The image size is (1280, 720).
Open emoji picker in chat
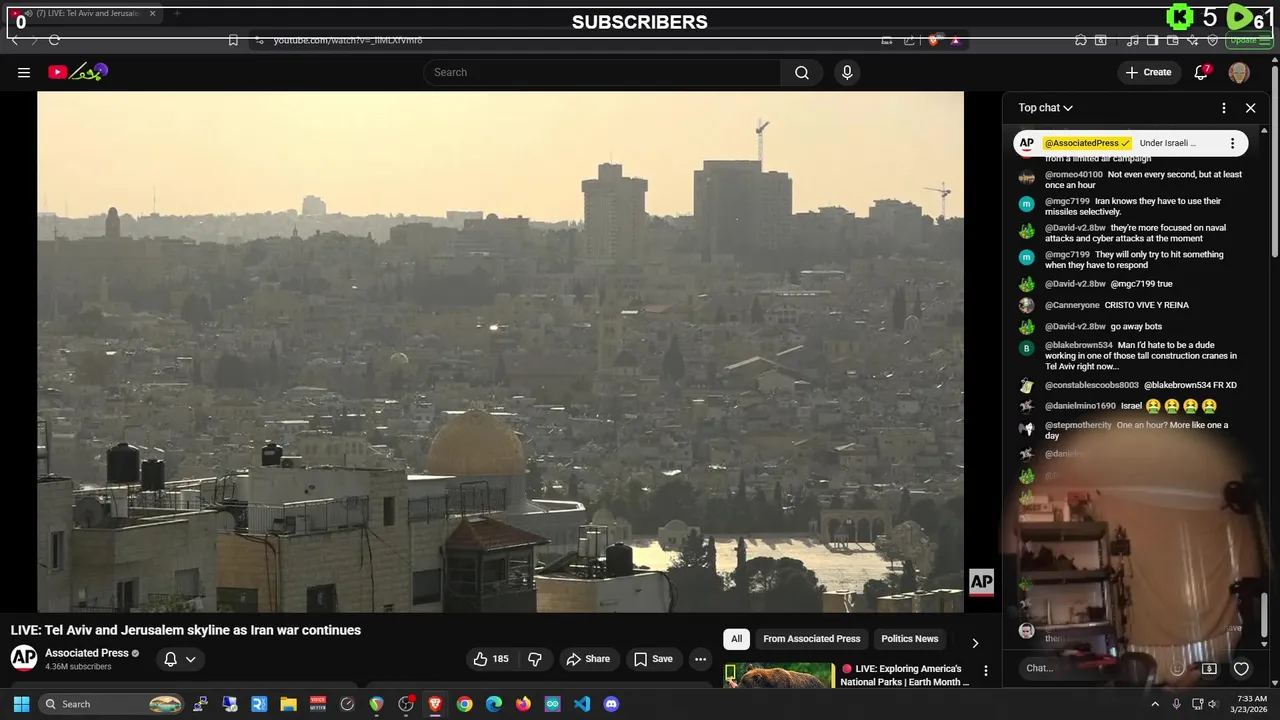[x=1178, y=668]
